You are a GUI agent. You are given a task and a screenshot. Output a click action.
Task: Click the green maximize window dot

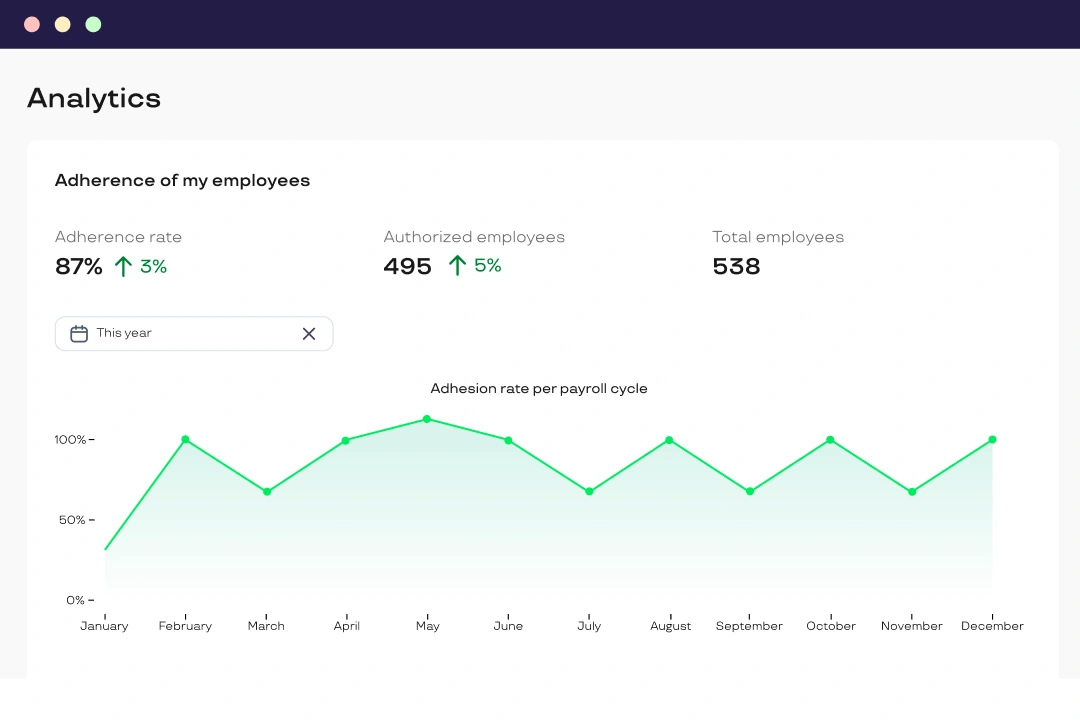coord(93,24)
